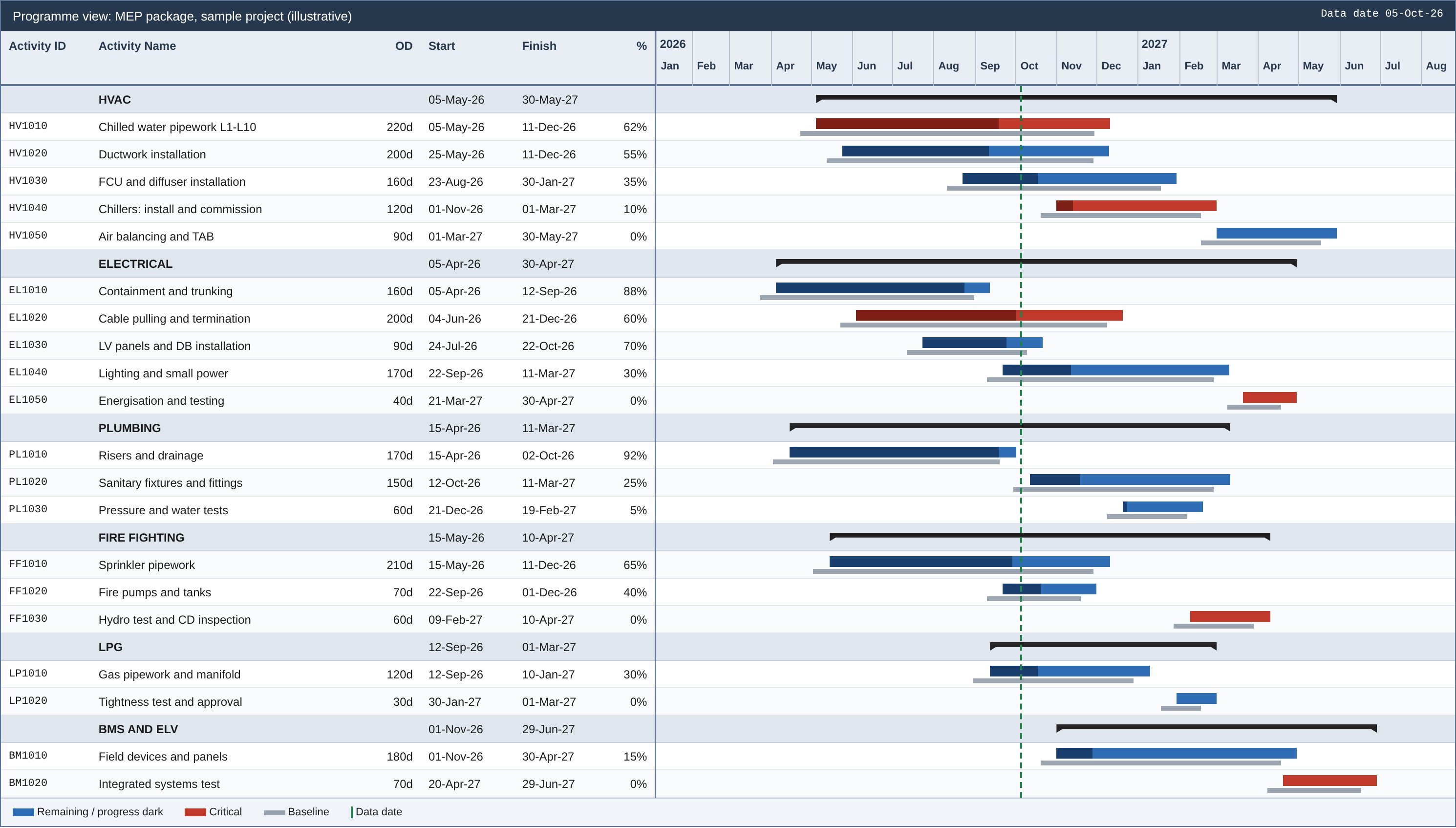Click the blue Remaining legend swatch
The width and height of the screenshot is (1456, 828).
[23, 812]
